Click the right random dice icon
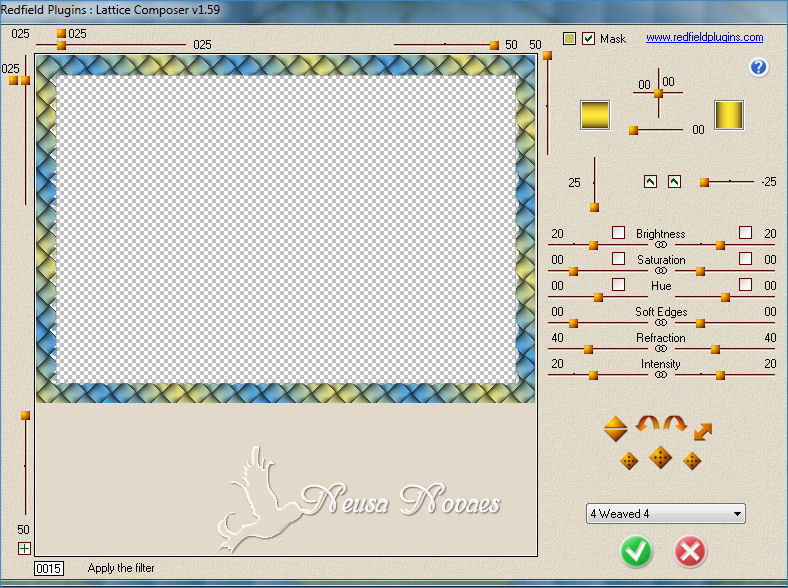Image resolution: width=788 pixels, height=588 pixels. point(692,460)
